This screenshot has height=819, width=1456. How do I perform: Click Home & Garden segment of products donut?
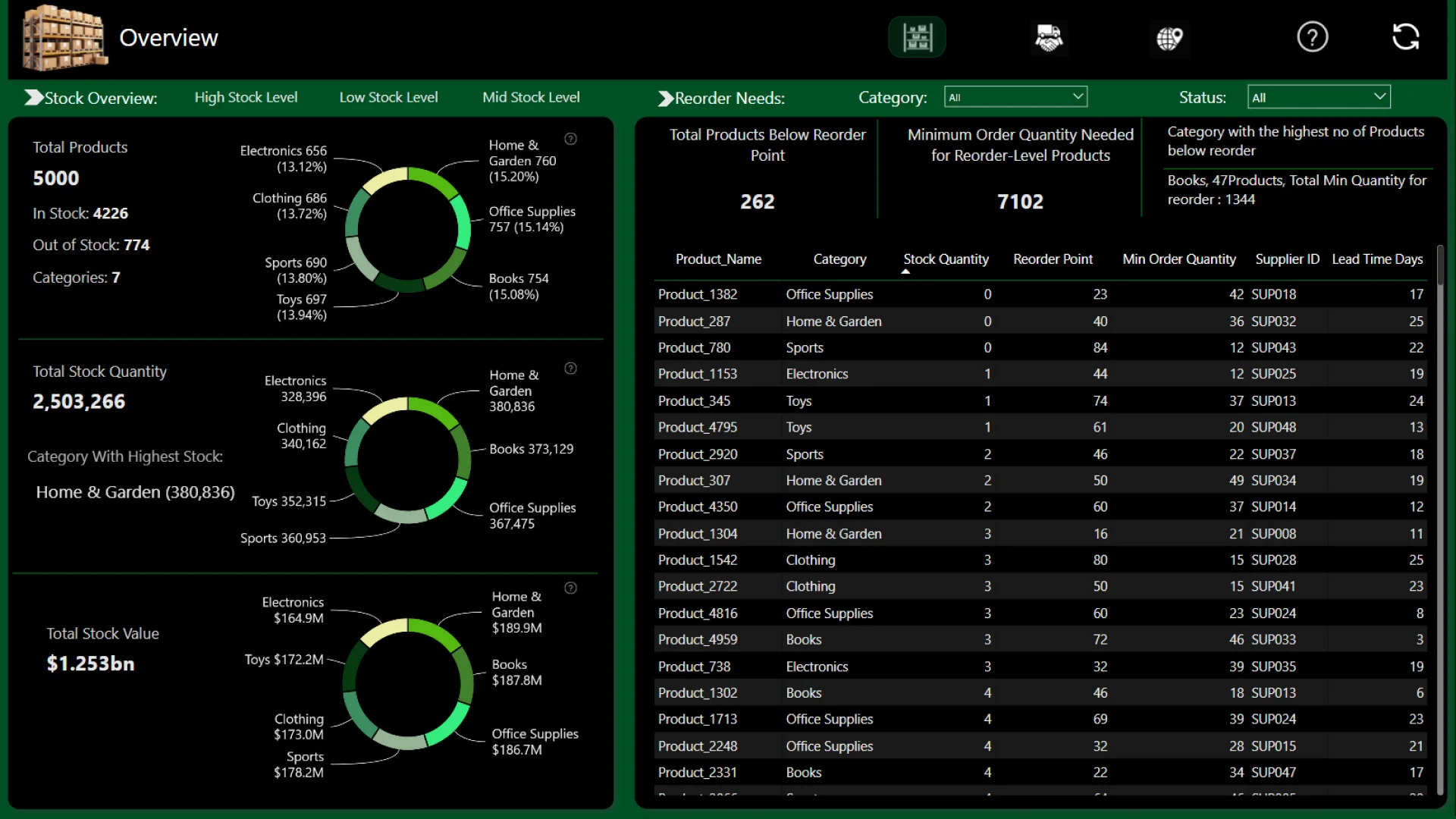pos(432,179)
